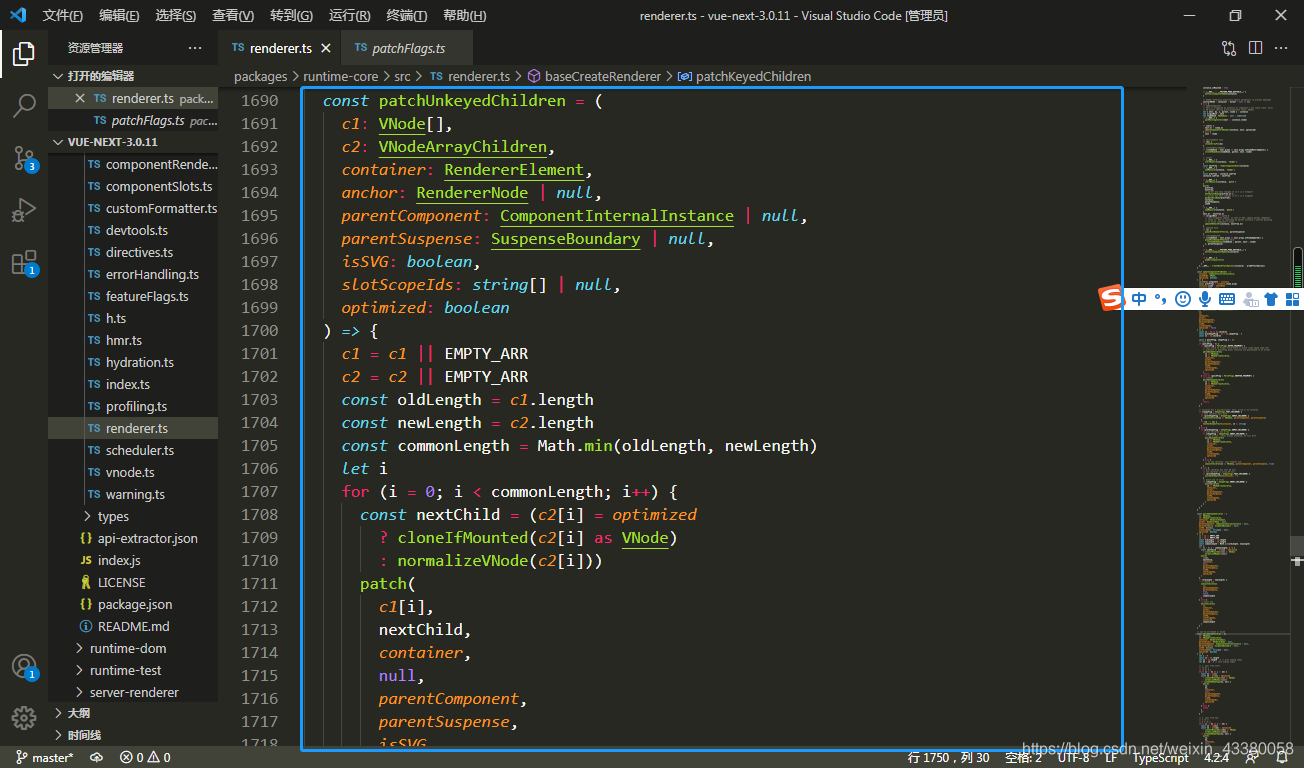
Task: Click runtime-core in breadcrumbs
Action: pos(340,76)
